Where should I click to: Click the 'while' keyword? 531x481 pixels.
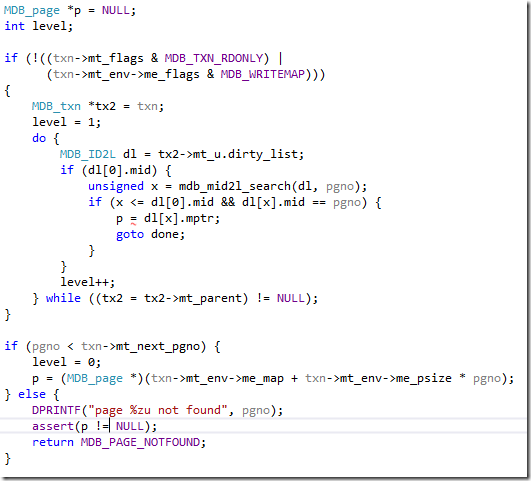point(63,298)
